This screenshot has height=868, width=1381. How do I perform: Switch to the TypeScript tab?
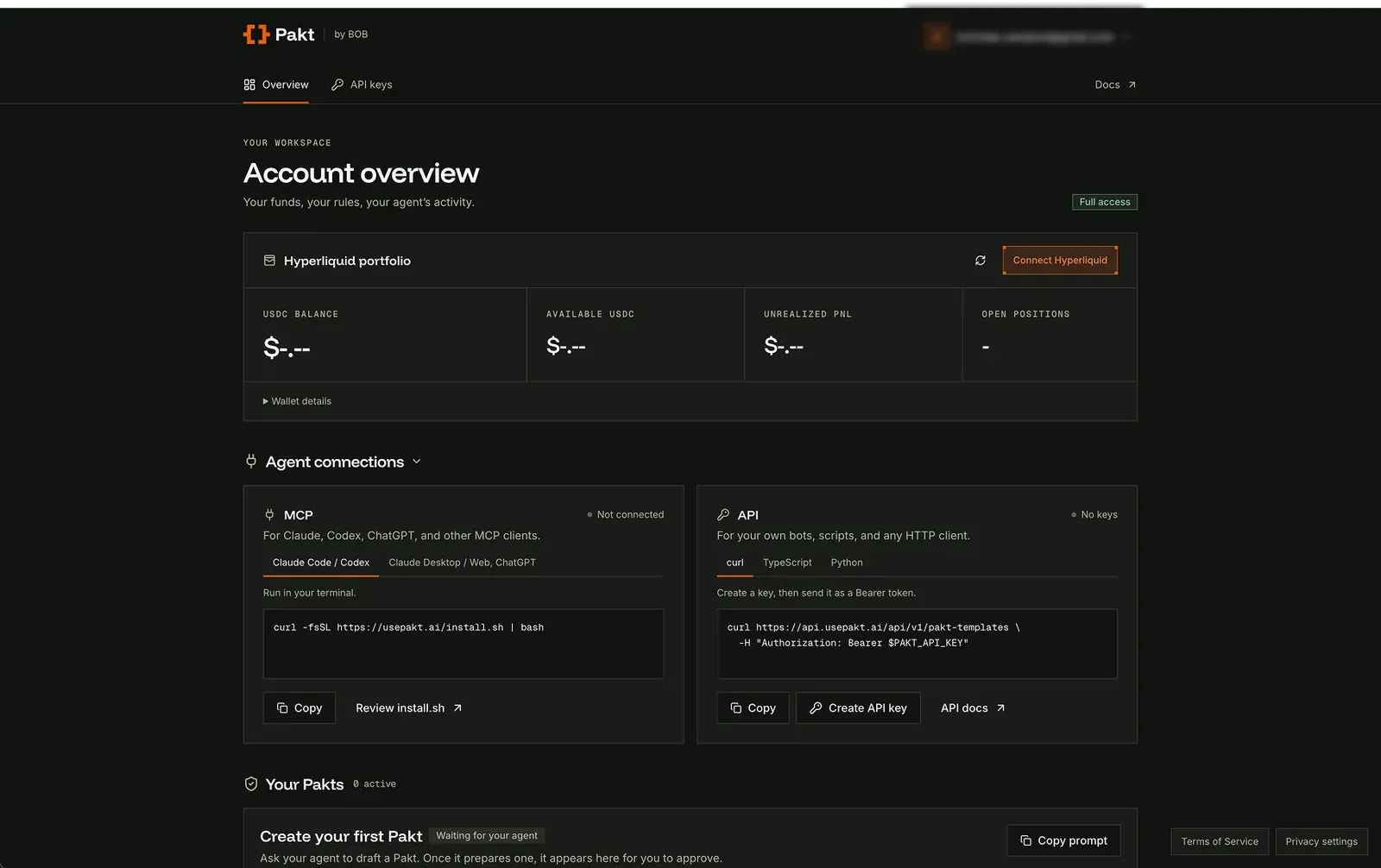(x=787, y=563)
